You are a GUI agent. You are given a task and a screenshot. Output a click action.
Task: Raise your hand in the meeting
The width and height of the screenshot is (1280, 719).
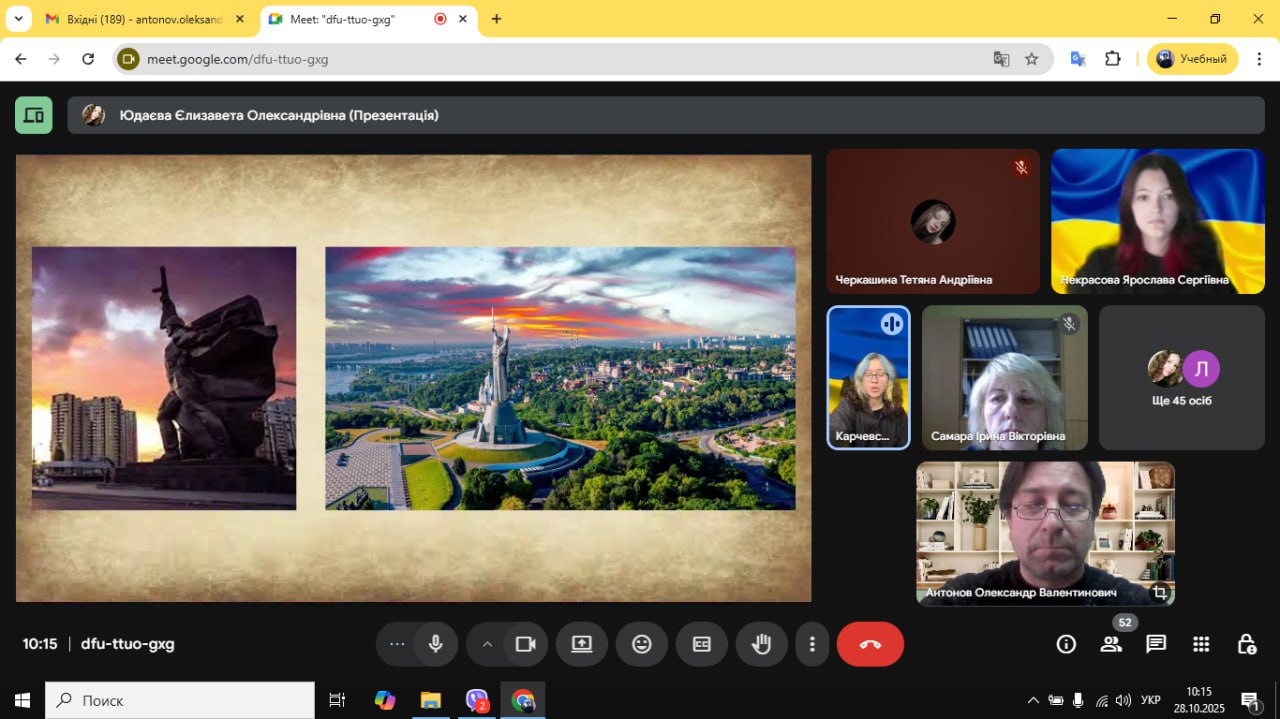coord(762,644)
